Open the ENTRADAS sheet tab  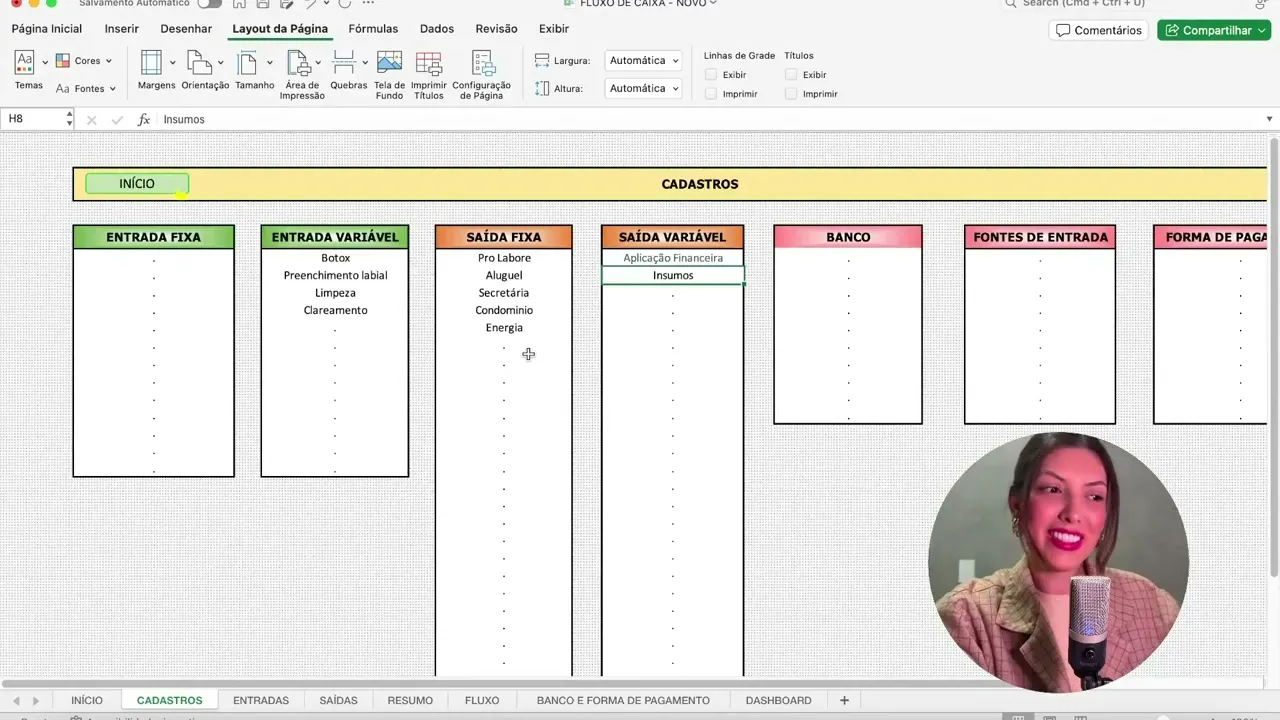point(261,700)
